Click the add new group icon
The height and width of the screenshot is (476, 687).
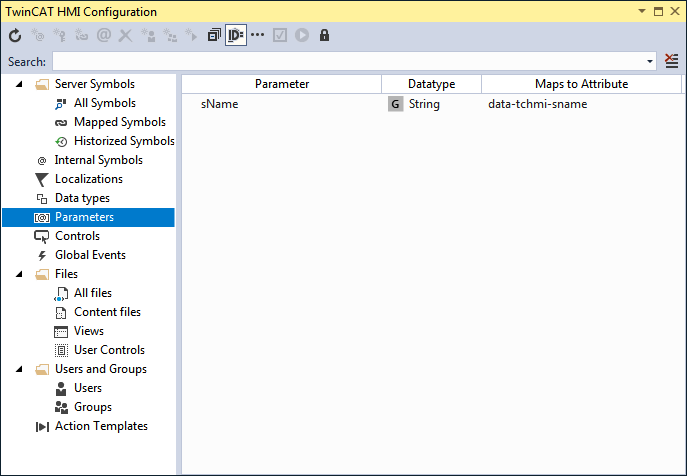tap(170, 36)
